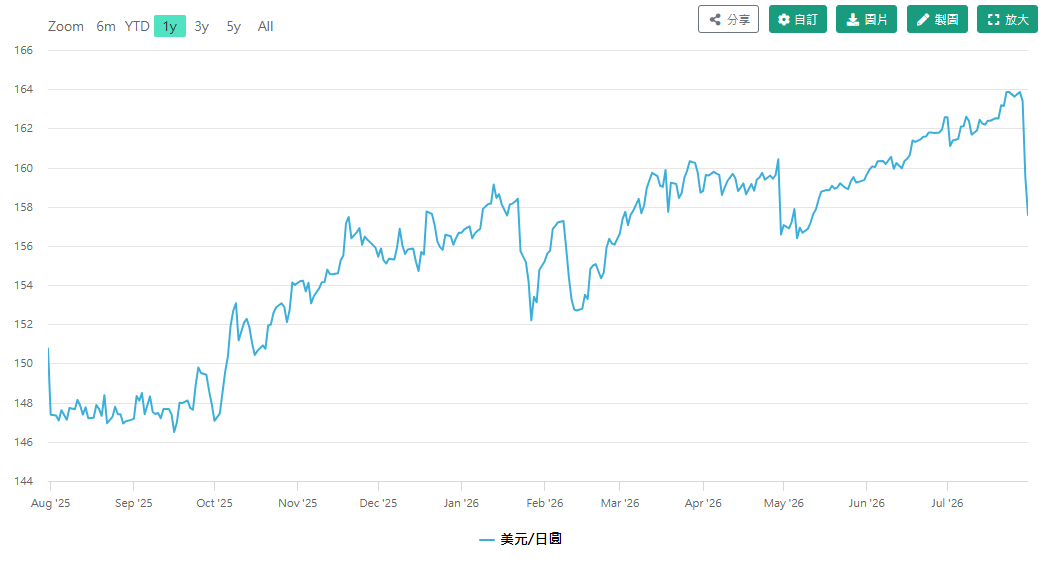The height and width of the screenshot is (567, 1047).
Task: Click the Mar '26 axis label
Action: click(620, 503)
